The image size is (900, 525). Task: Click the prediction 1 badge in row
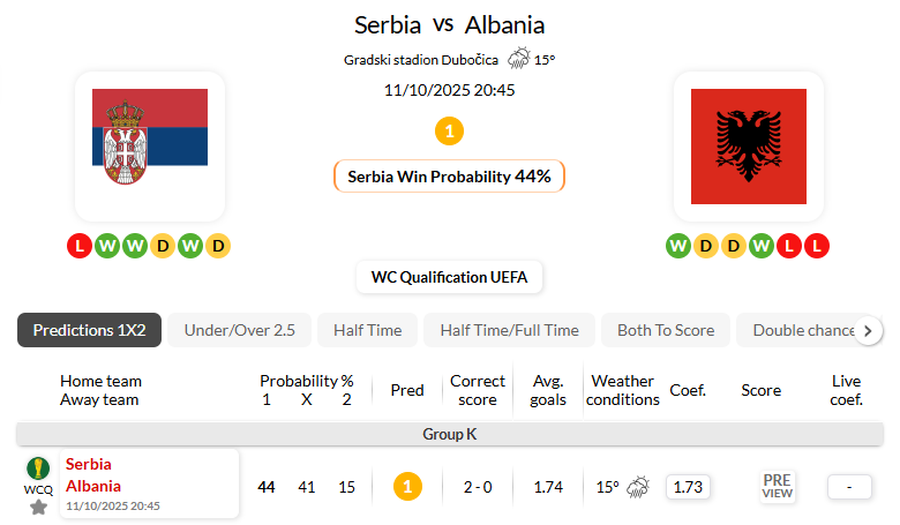[x=407, y=487]
